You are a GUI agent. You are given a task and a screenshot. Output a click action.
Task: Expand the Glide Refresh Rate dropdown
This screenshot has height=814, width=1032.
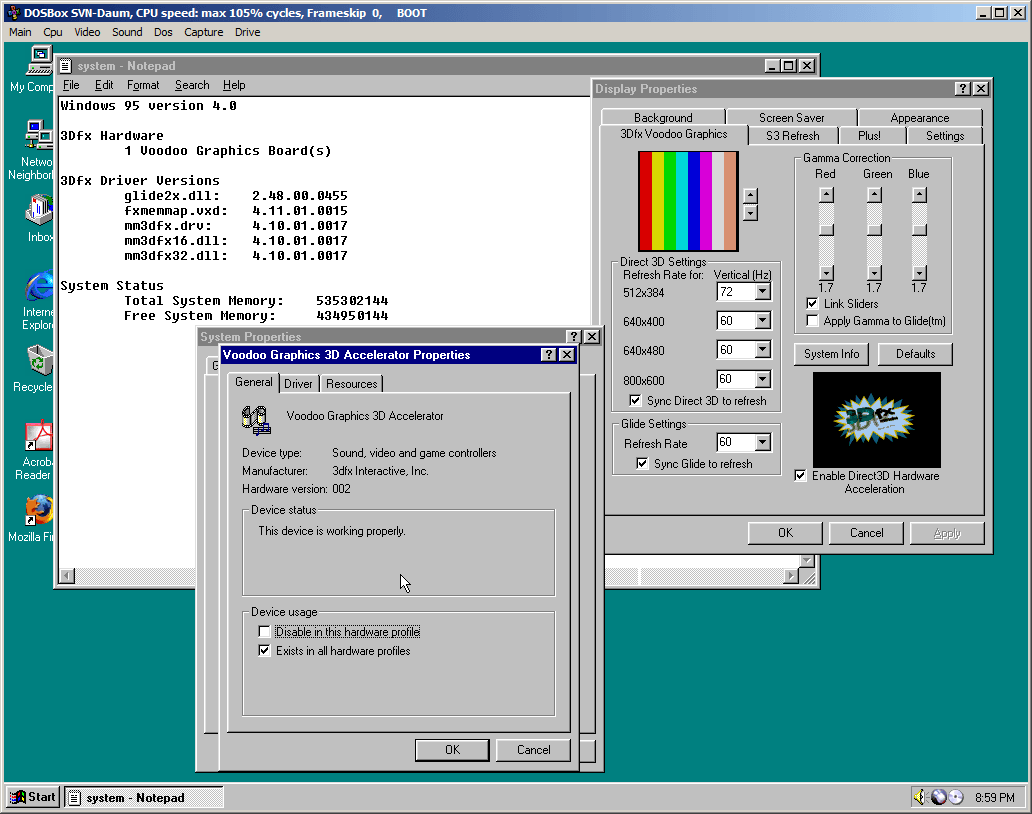tap(762, 443)
